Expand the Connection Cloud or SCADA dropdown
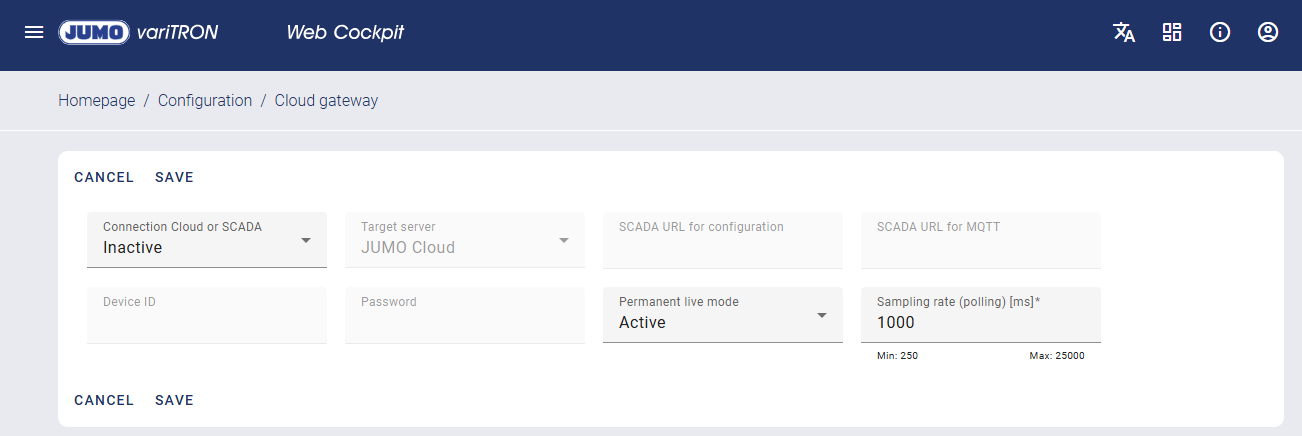The width and height of the screenshot is (1302, 436). coord(207,240)
